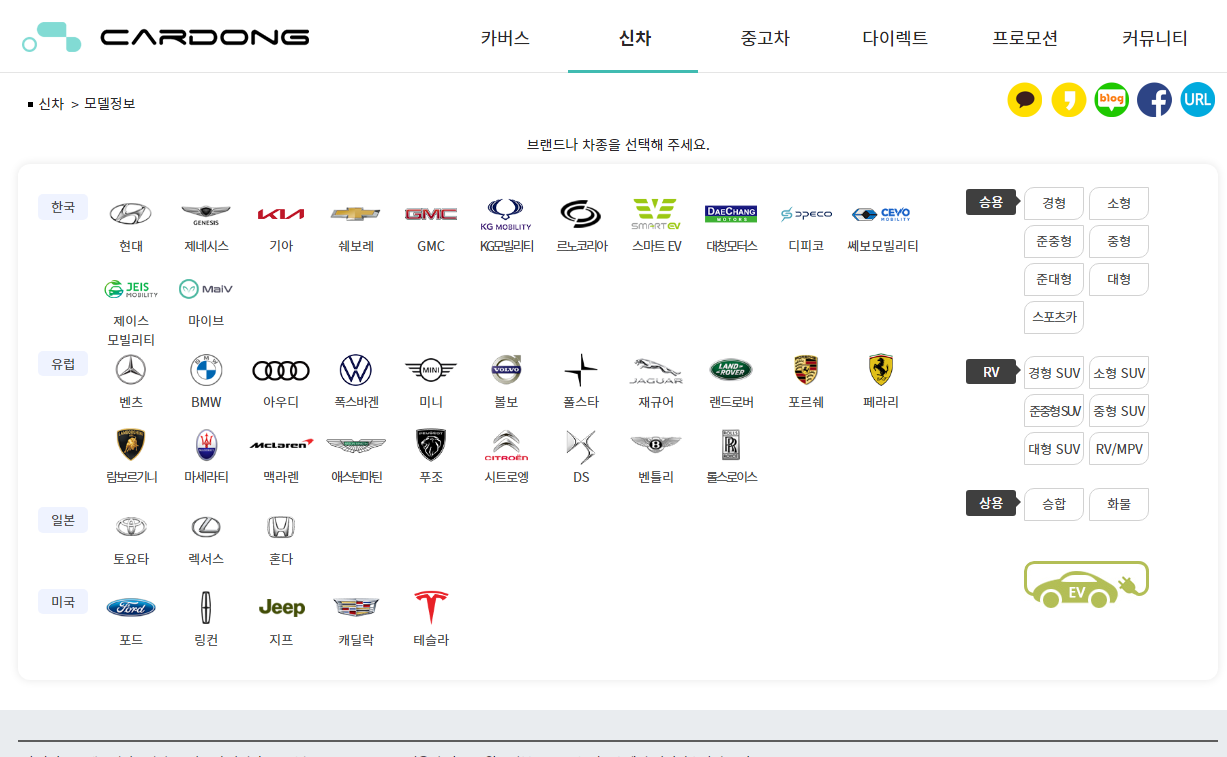Choose JEIS Mobility (제이스 모빌리티) logo

coord(131,289)
